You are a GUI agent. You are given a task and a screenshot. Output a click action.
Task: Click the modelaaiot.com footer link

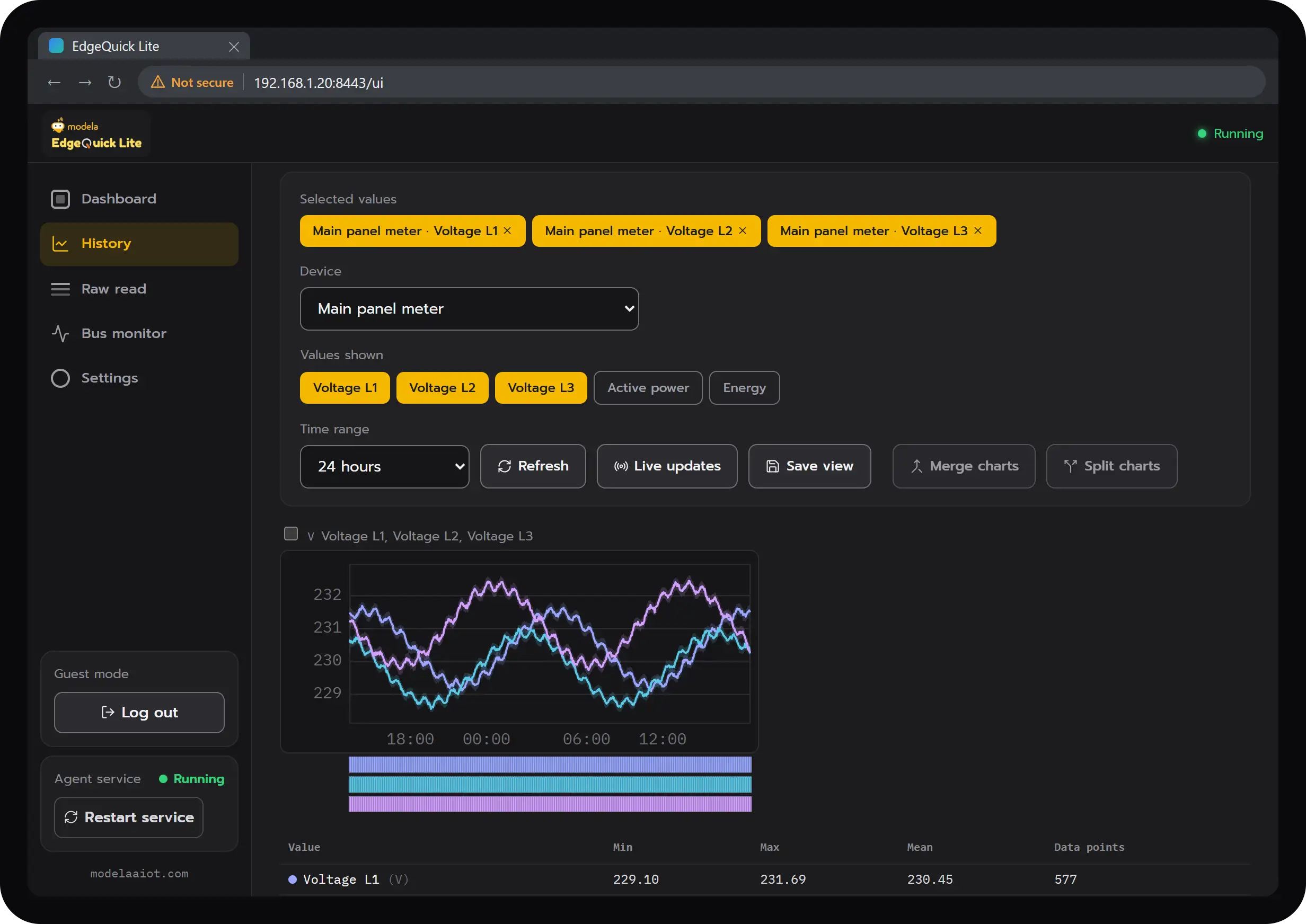(x=139, y=874)
